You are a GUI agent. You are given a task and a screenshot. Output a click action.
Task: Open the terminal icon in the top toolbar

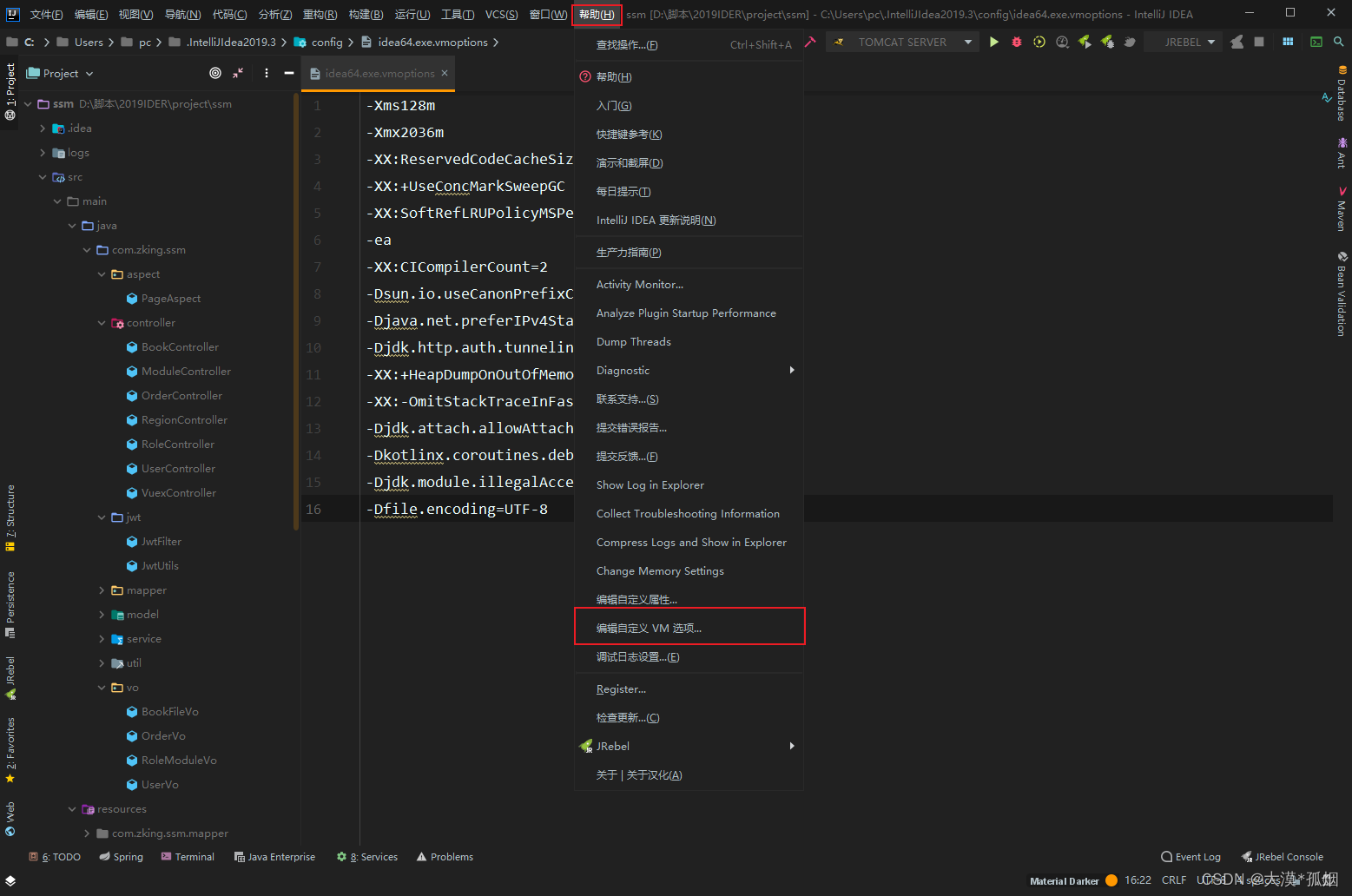[x=1316, y=42]
